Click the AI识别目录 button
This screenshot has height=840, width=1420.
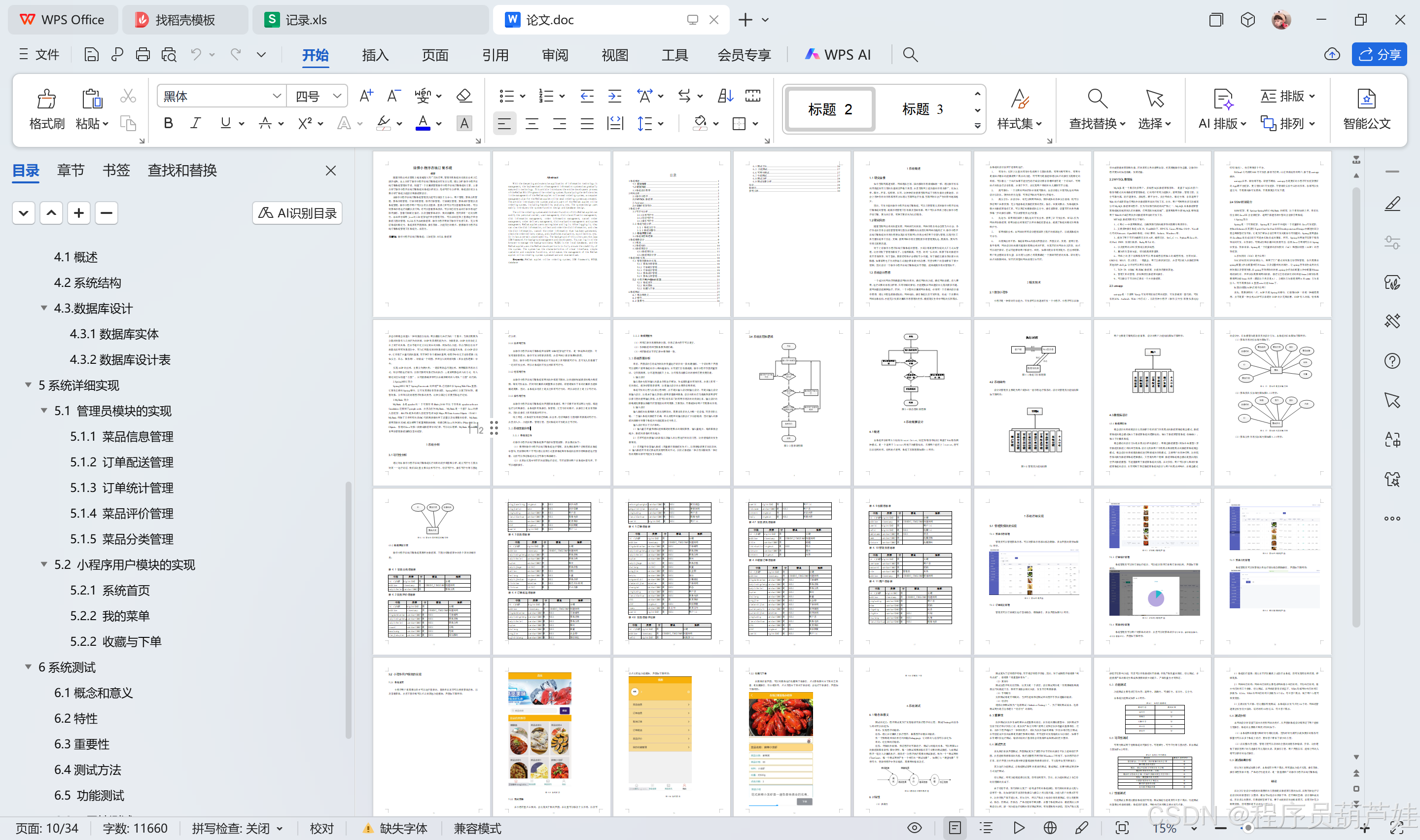pyautogui.click(x=297, y=213)
